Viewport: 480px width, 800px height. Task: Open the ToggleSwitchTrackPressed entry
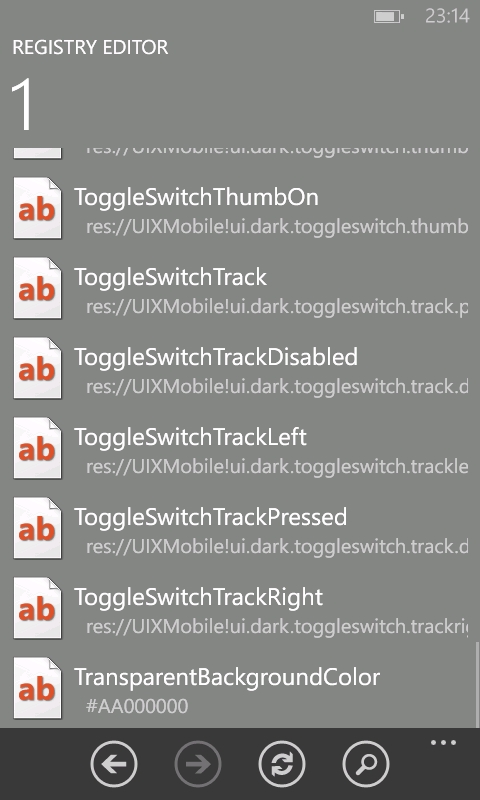click(240, 530)
